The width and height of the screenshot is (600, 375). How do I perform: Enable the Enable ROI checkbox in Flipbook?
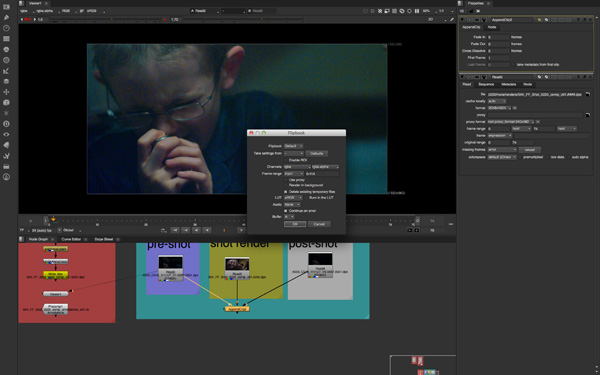(286, 160)
